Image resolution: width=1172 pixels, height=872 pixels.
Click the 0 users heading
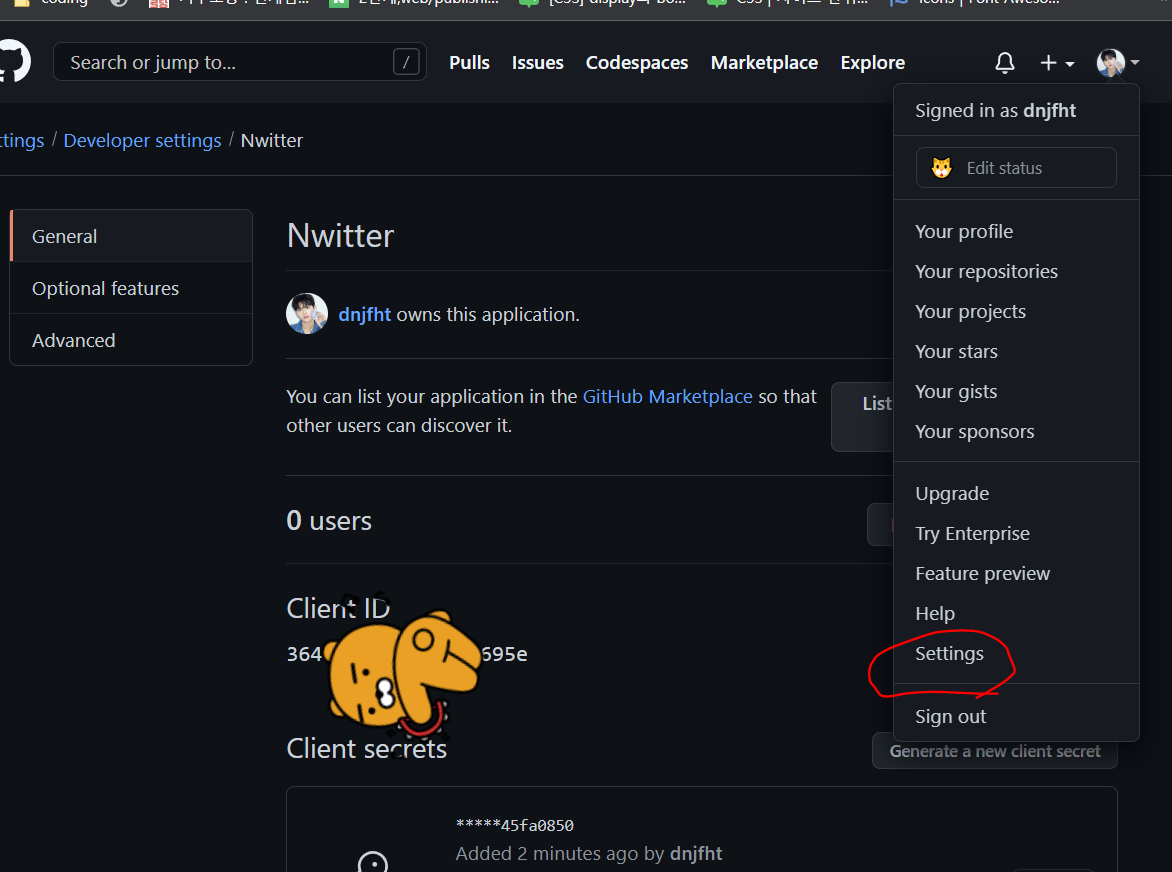[x=329, y=521]
